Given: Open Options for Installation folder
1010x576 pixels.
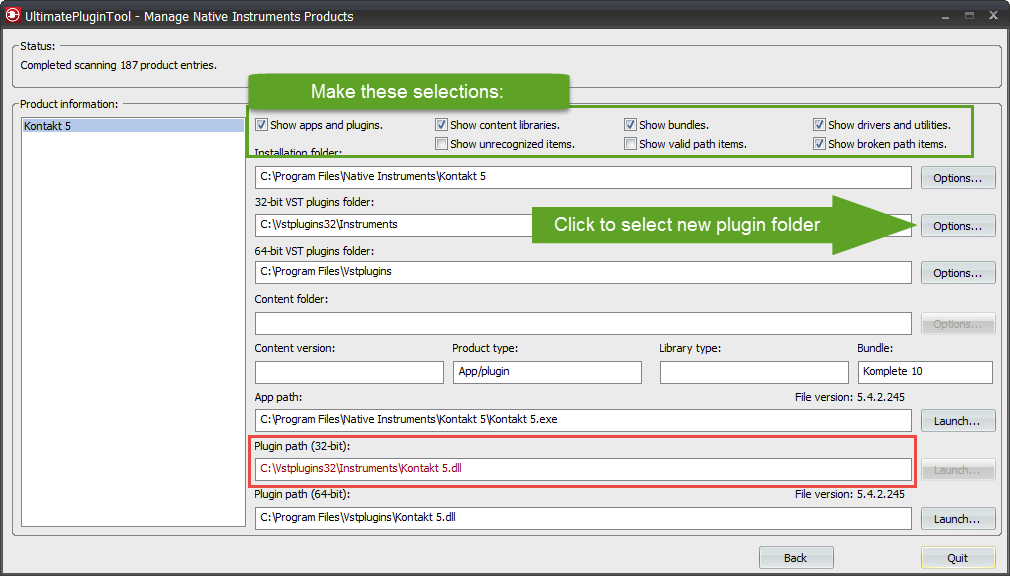Looking at the screenshot, I should click(958, 178).
